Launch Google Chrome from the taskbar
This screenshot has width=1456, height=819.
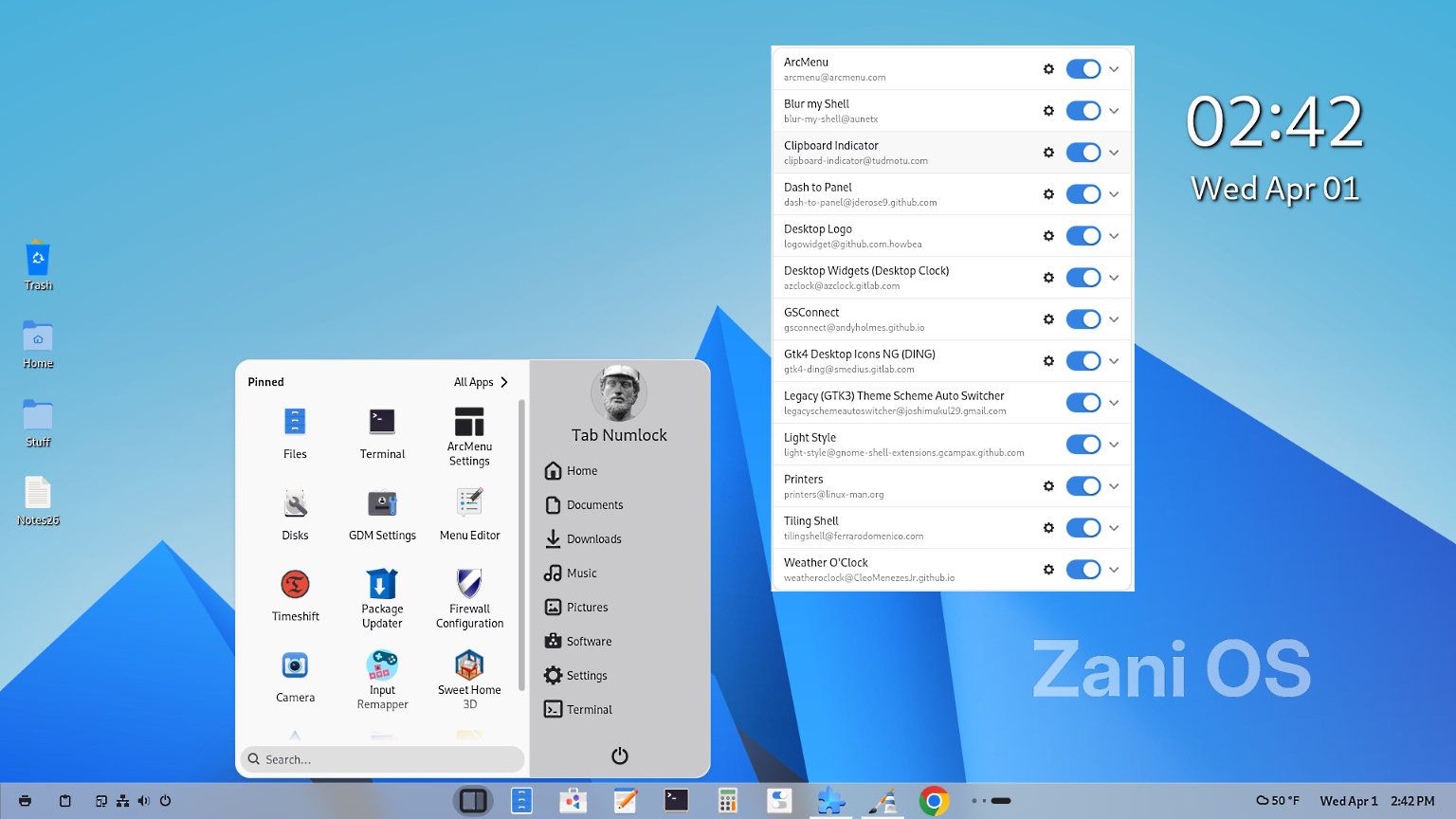tap(934, 801)
